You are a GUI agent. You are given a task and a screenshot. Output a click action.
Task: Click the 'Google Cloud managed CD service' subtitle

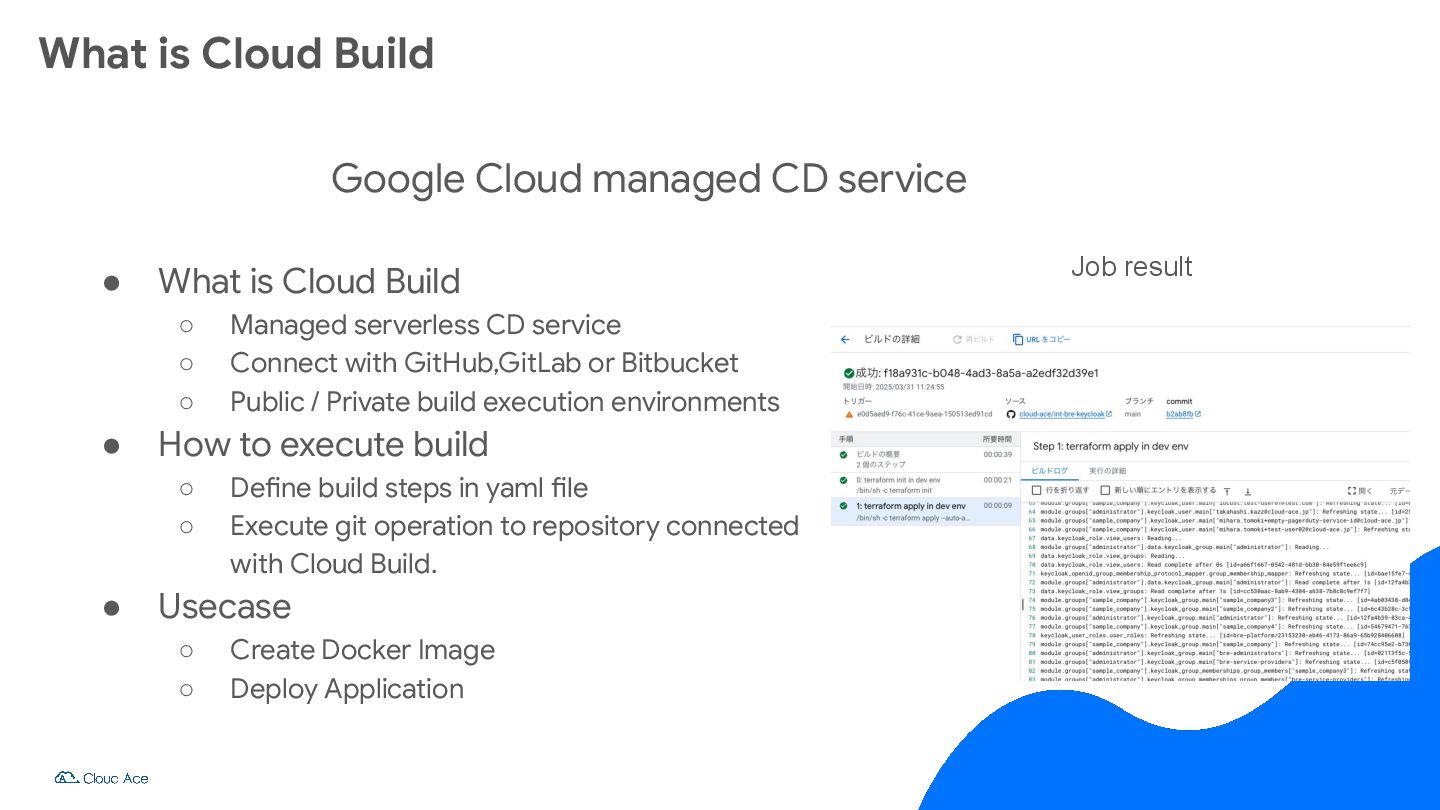[x=648, y=179]
